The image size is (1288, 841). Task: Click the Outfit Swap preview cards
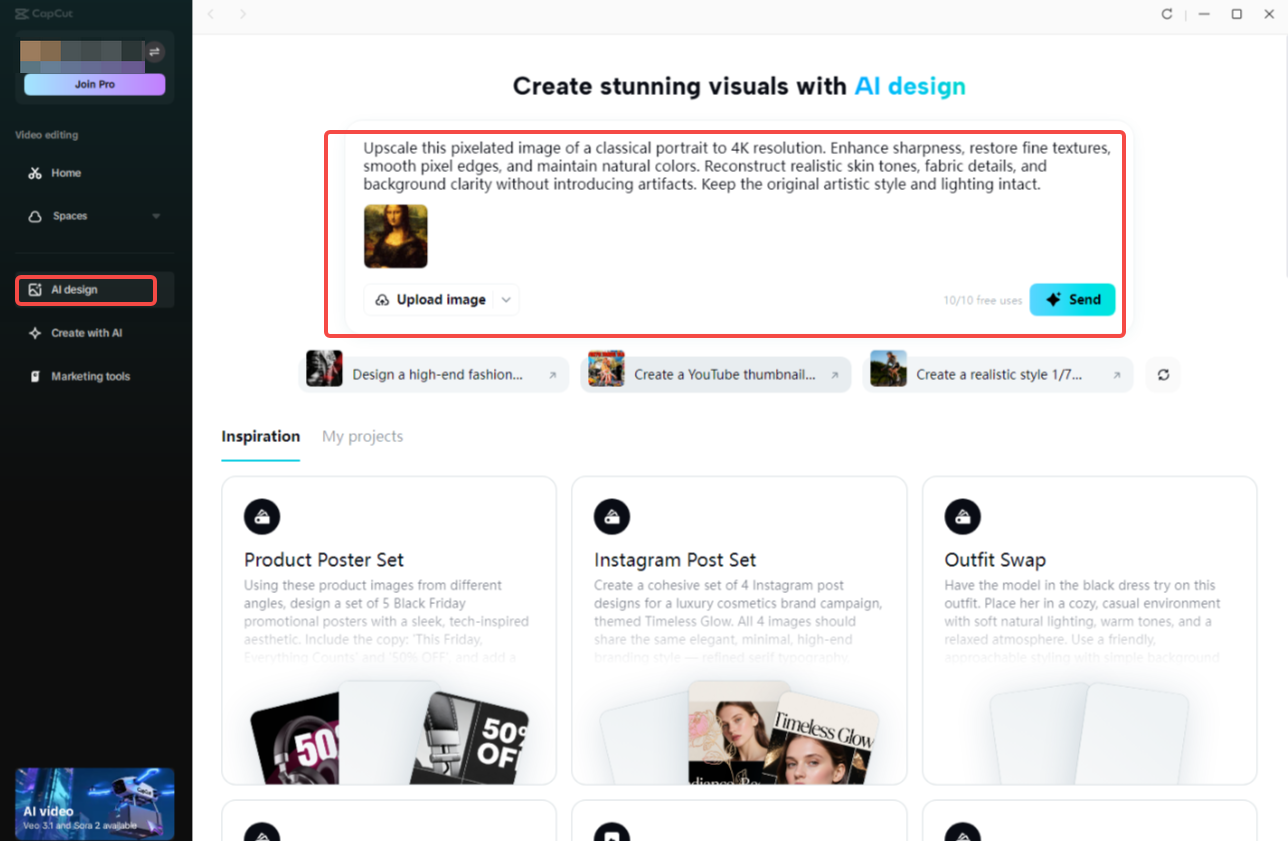coord(1090,733)
